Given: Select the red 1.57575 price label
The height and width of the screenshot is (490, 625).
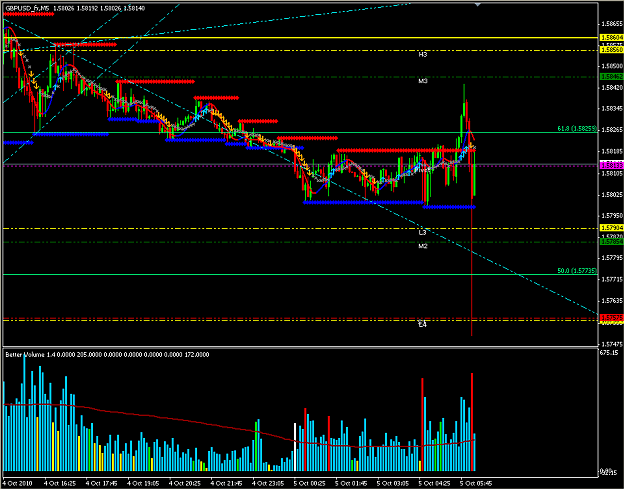Looking at the screenshot, I should 612,317.
